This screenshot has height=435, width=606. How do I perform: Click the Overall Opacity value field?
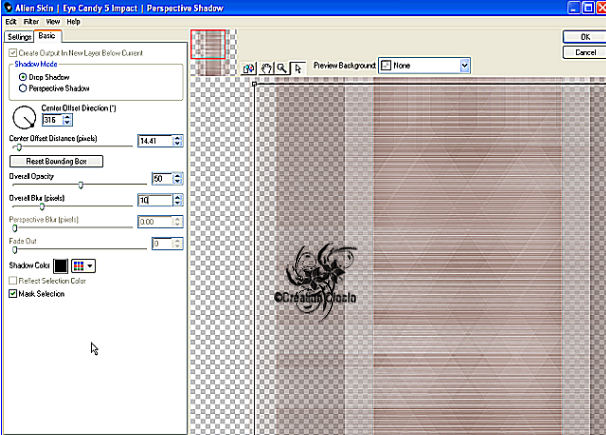pyautogui.click(x=162, y=178)
